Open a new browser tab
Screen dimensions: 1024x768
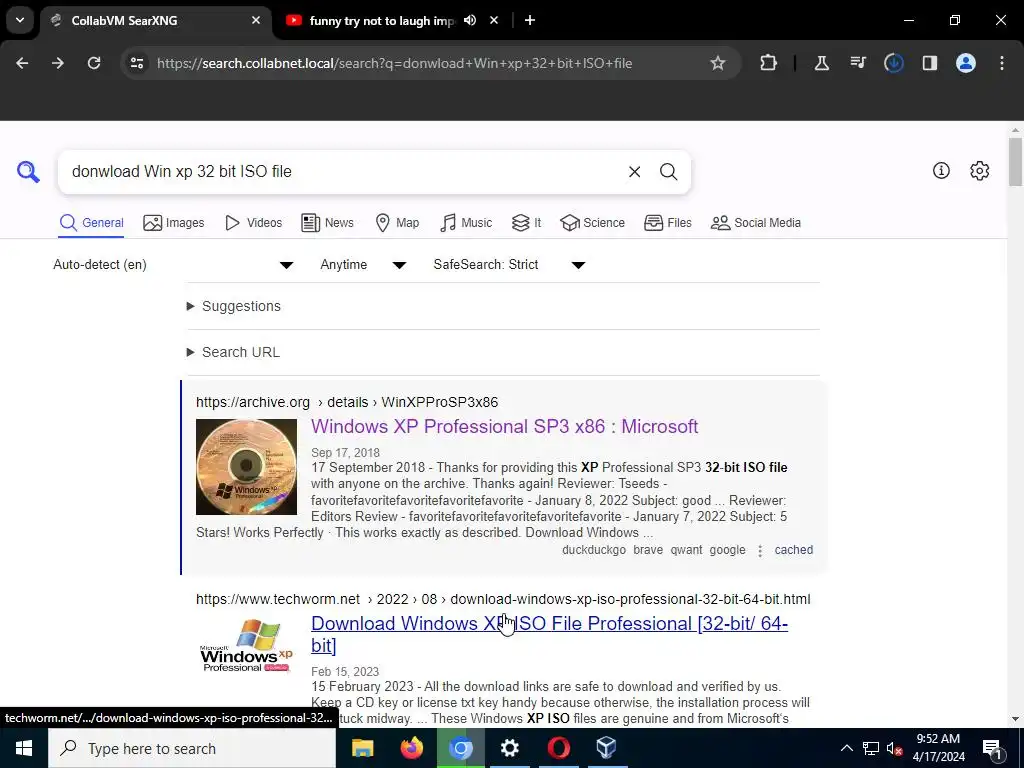pos(530,20)
